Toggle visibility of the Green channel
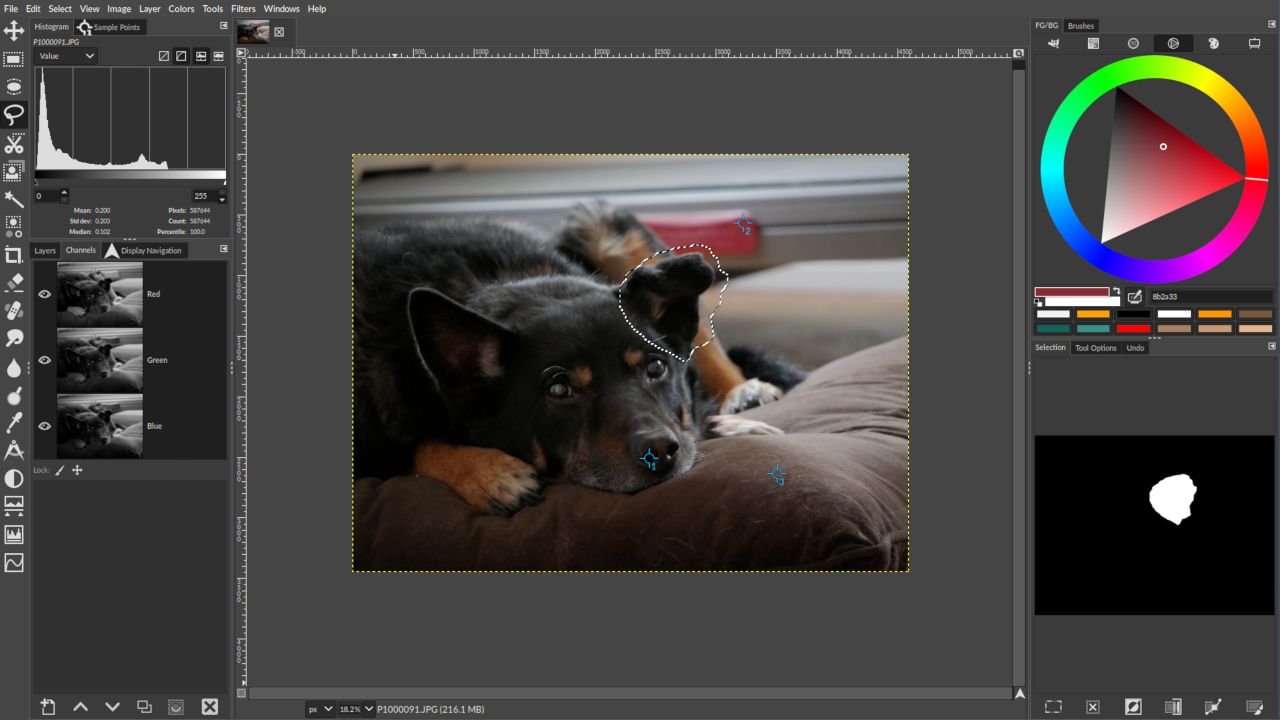Screen dimensions: 1280x720 pyautogui.click(x=44, y=360)
